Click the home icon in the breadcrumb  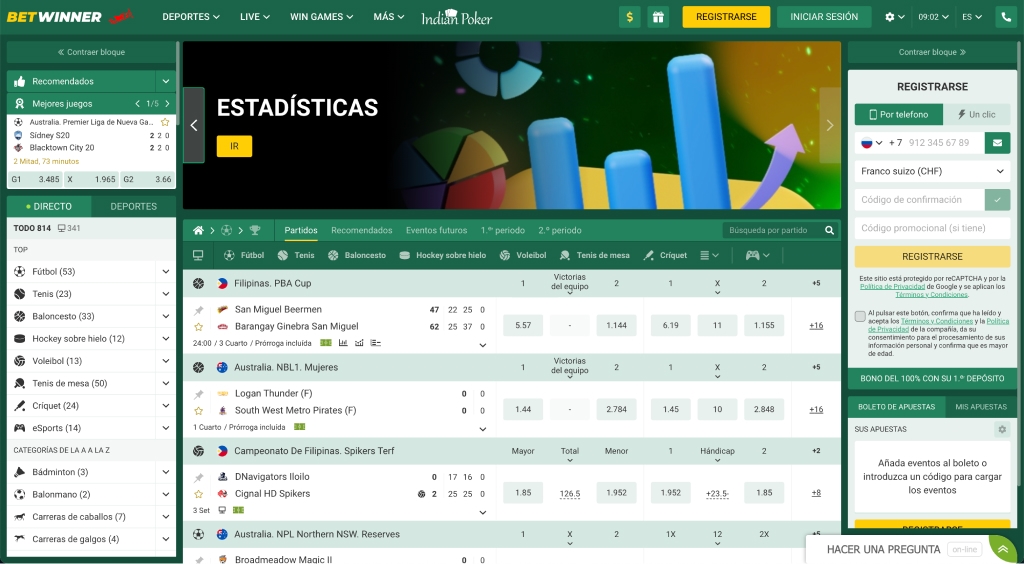[199, 230]
